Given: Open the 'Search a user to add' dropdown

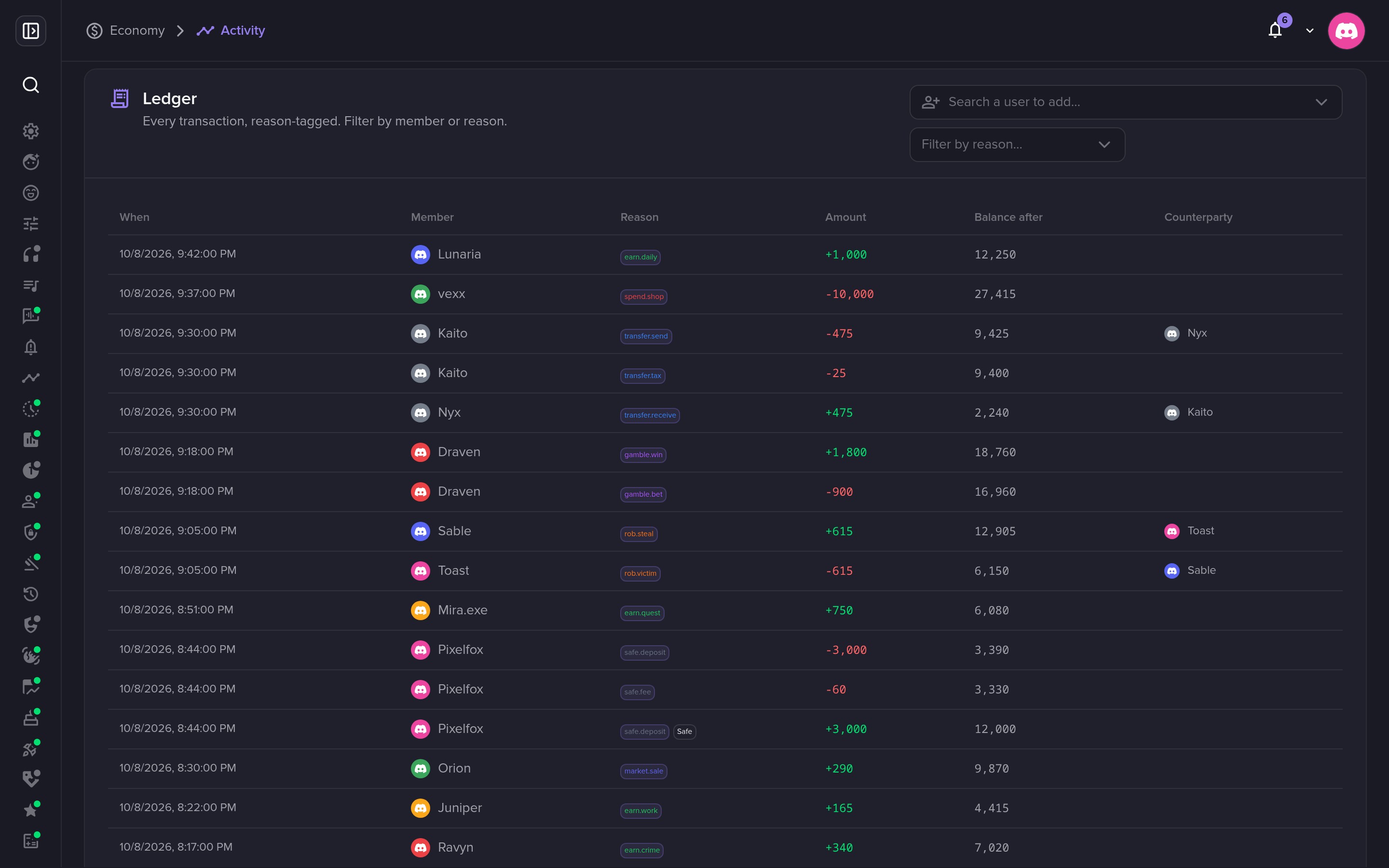Looking at the screenshot, I should [x=1126, y=102].
